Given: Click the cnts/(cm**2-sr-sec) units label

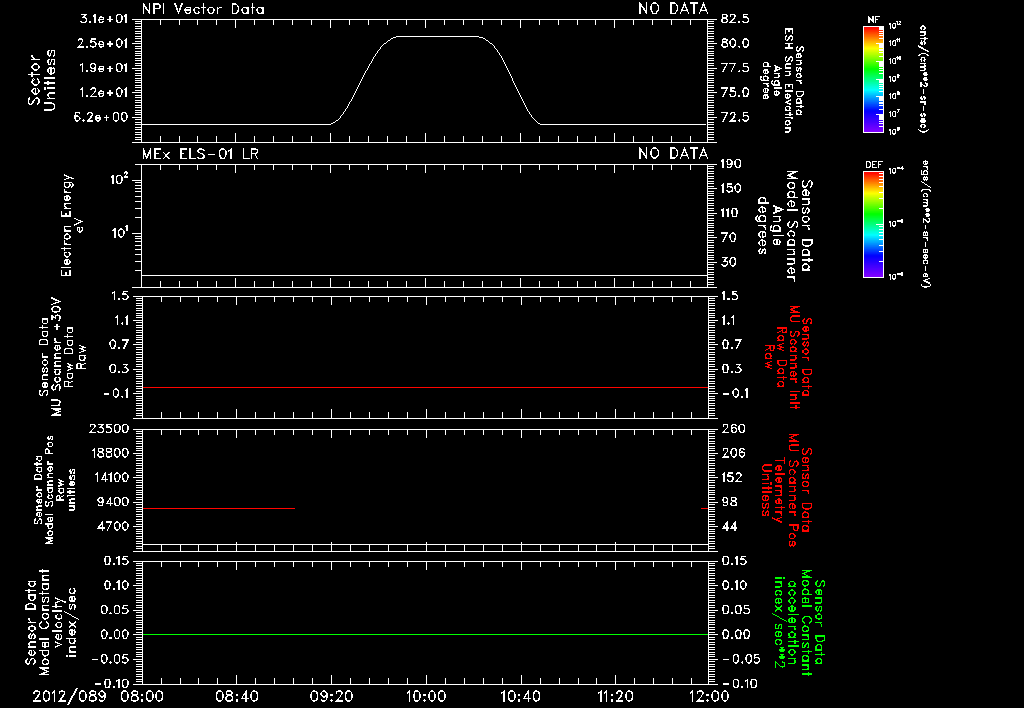Looking at the screenshot, I should point(924,78).
